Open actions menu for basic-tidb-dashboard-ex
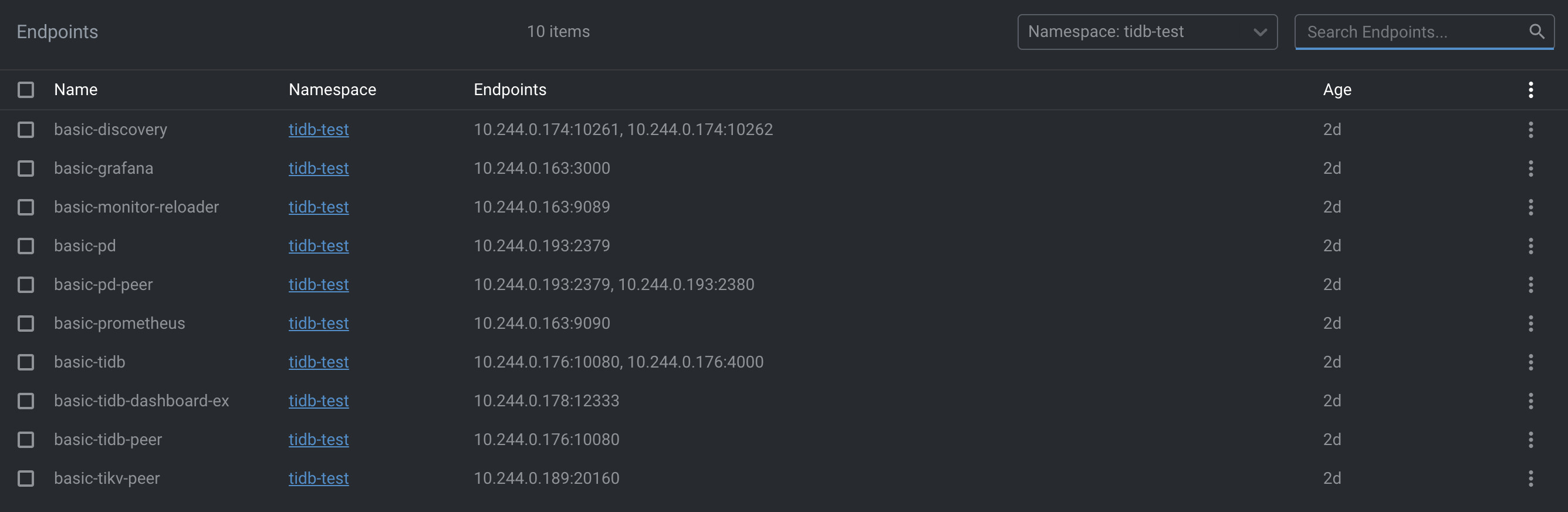Viewport: 1568px width, 512px height. [1530, 400]
